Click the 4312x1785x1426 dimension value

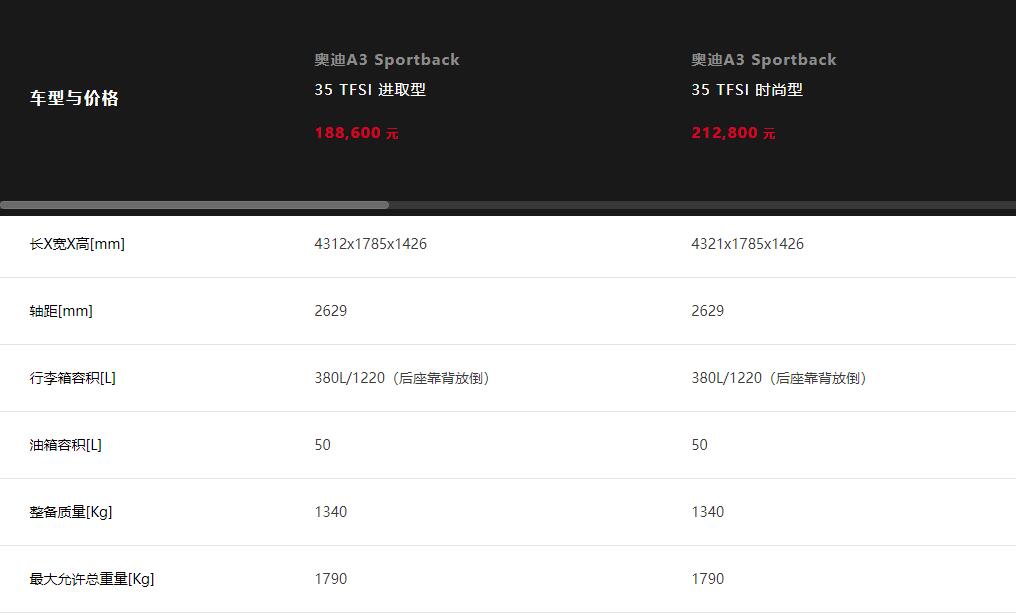371,244
